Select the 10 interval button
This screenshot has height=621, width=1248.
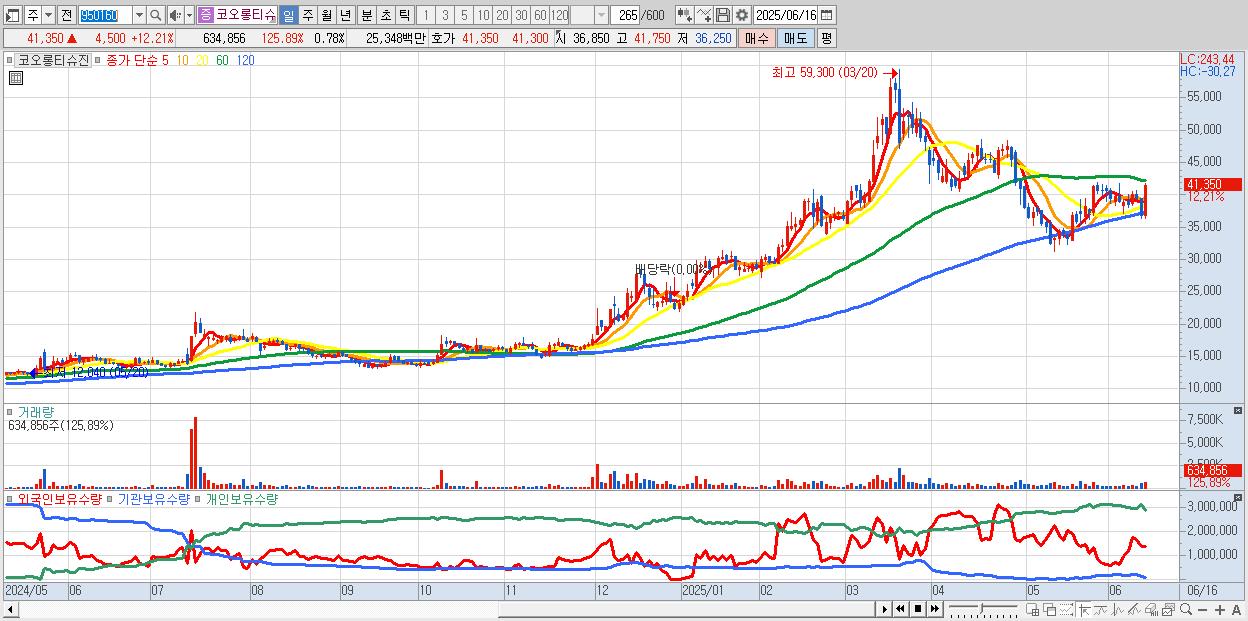click(484, 15)
